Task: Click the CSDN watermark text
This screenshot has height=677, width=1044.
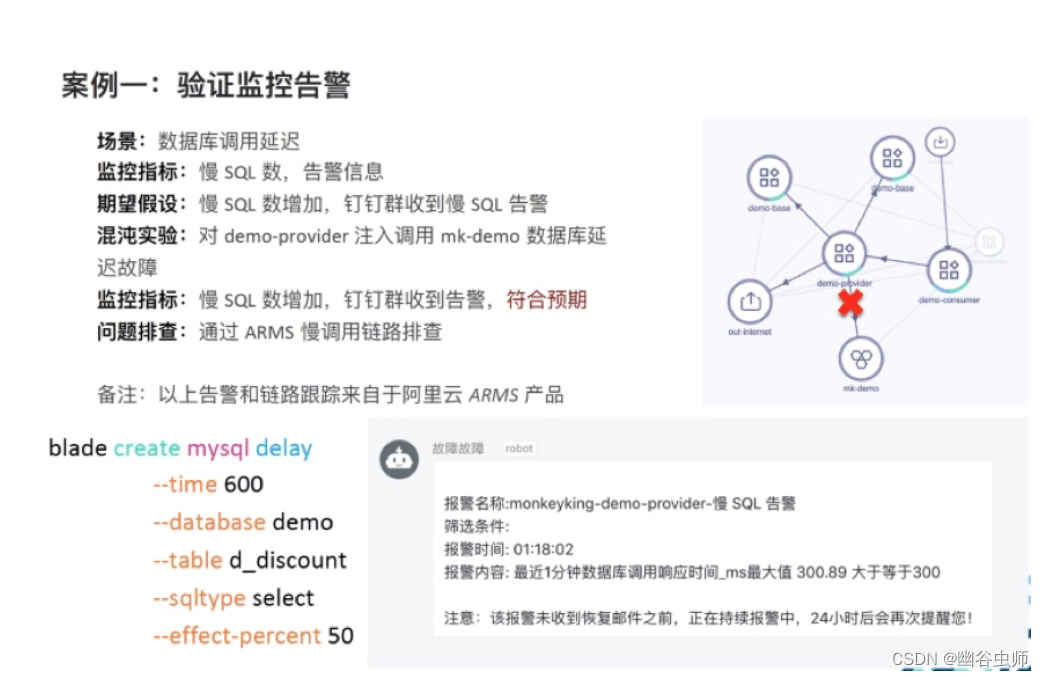Action: tap(960, 659)
